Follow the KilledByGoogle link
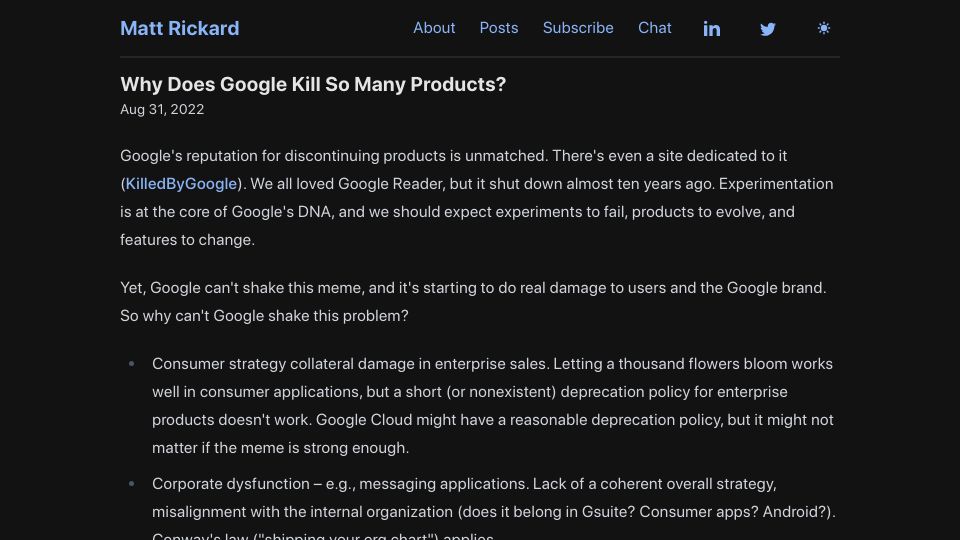 click(x=181, y=184)
